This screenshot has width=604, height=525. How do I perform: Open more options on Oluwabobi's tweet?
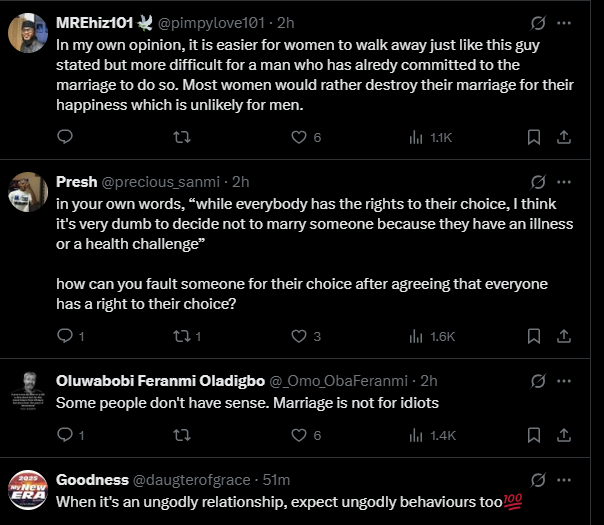566,381
